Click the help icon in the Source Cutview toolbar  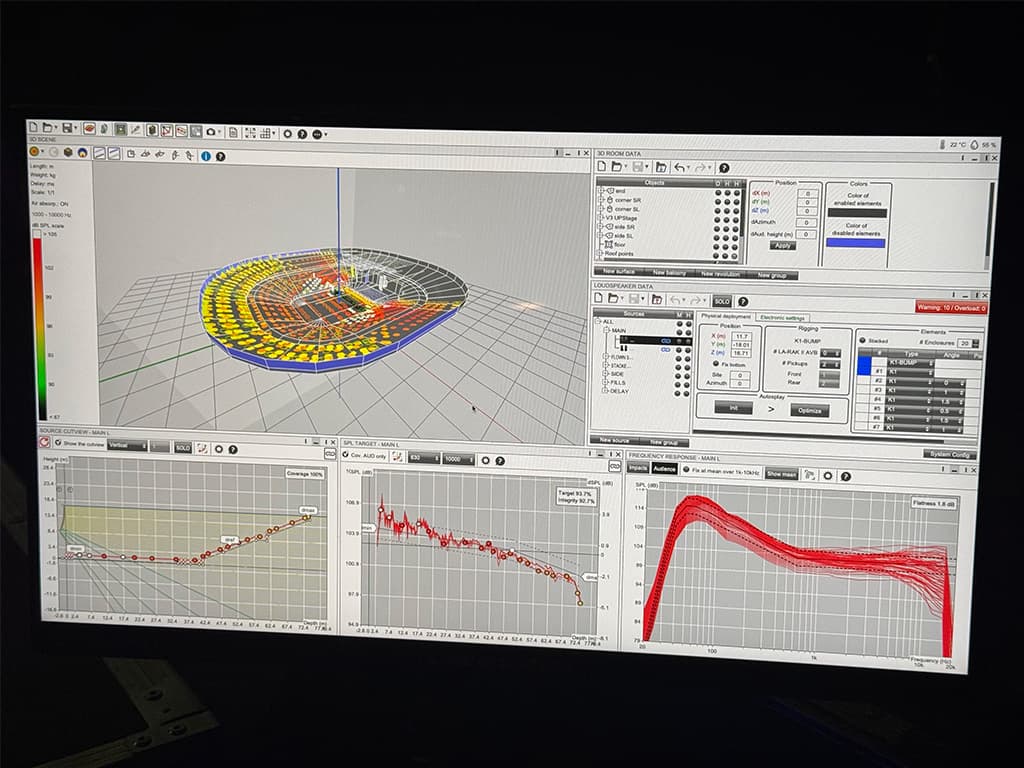point(233,449)
